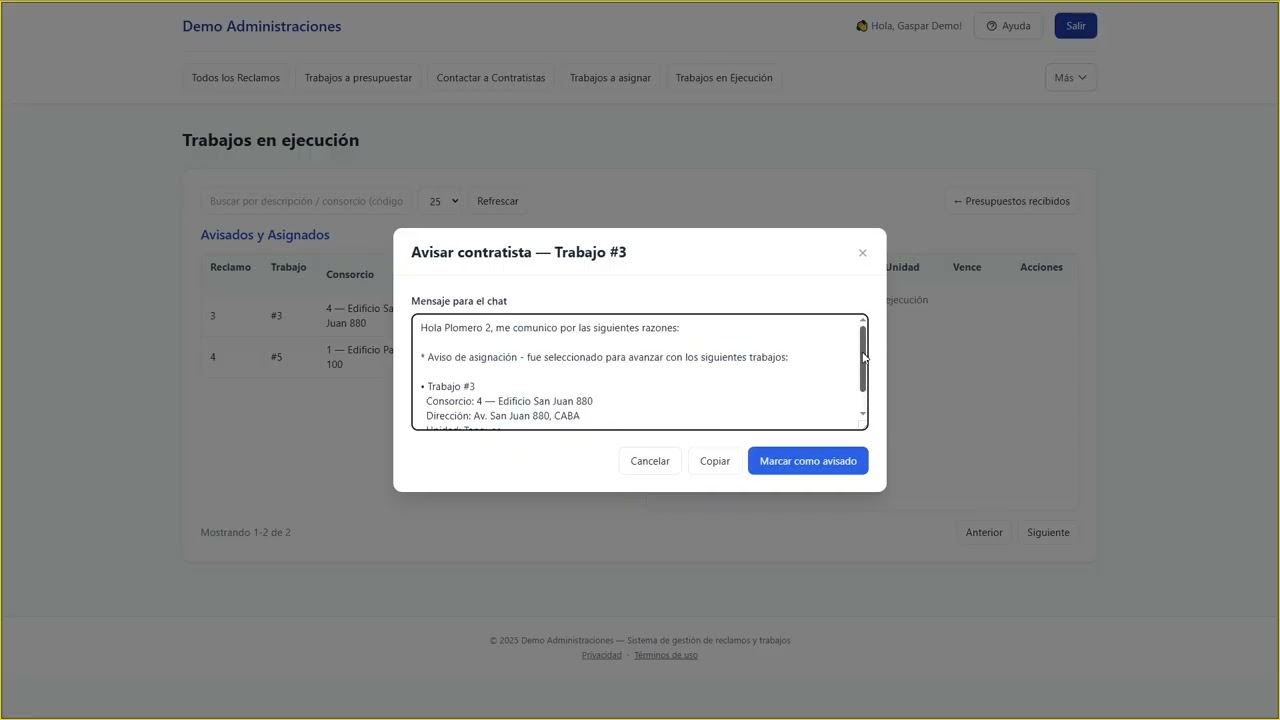Click the #3 trabajo cell
This screenshot has height=720, width=1280.
pos(276,316)
